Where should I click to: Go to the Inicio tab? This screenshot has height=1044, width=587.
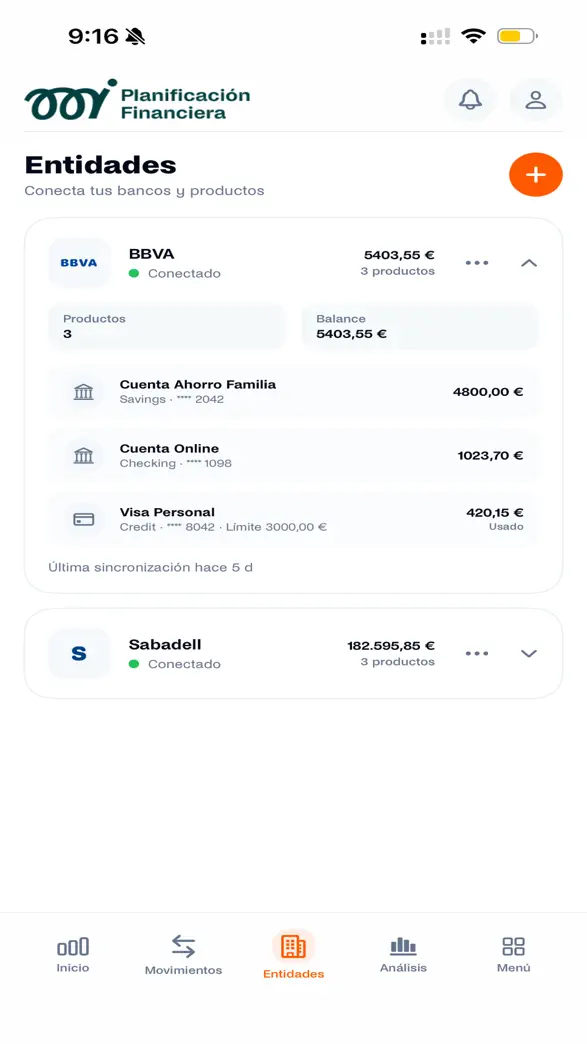pos(73,955)
